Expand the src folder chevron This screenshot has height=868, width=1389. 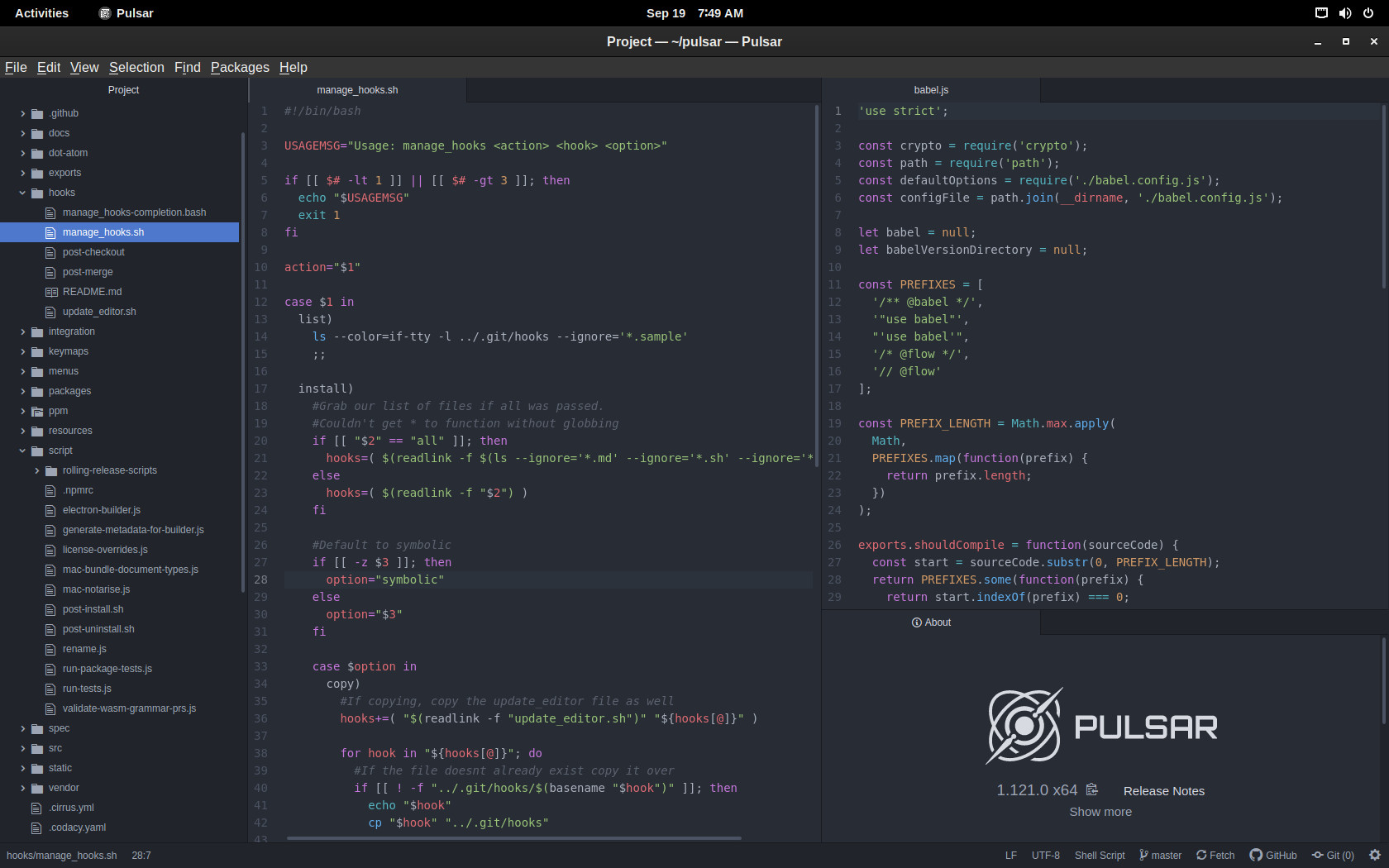(22, 748)
